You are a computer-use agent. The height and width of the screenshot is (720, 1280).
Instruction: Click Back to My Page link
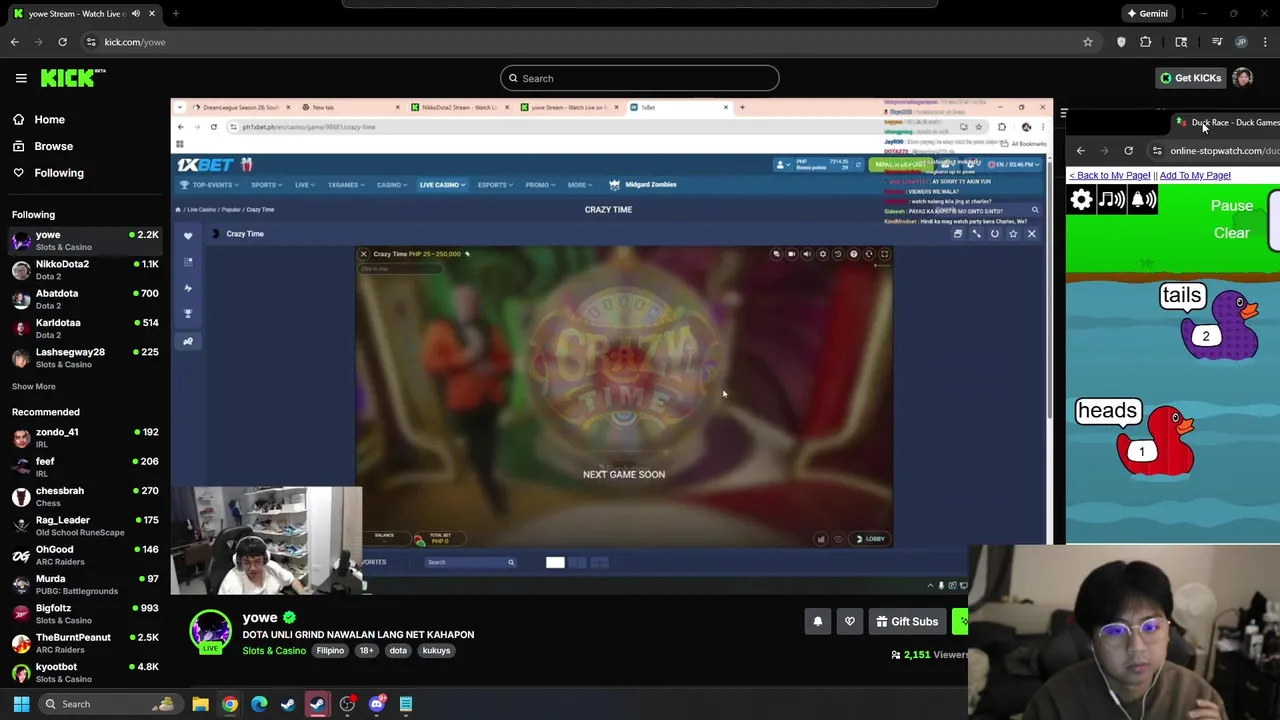1110,176
